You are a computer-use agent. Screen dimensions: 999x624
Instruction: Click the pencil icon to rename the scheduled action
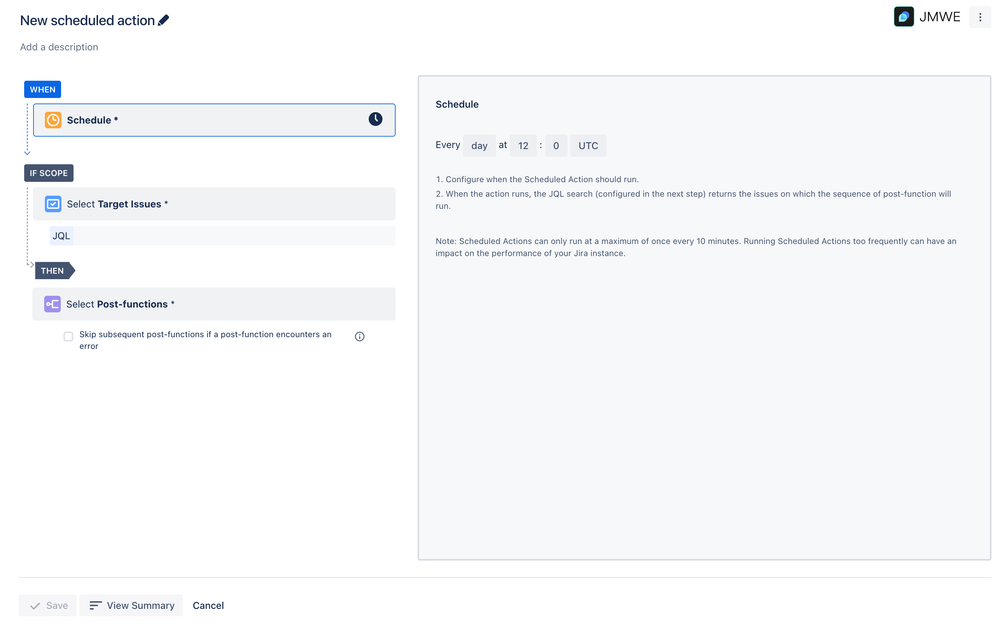[x=164, y=19]
